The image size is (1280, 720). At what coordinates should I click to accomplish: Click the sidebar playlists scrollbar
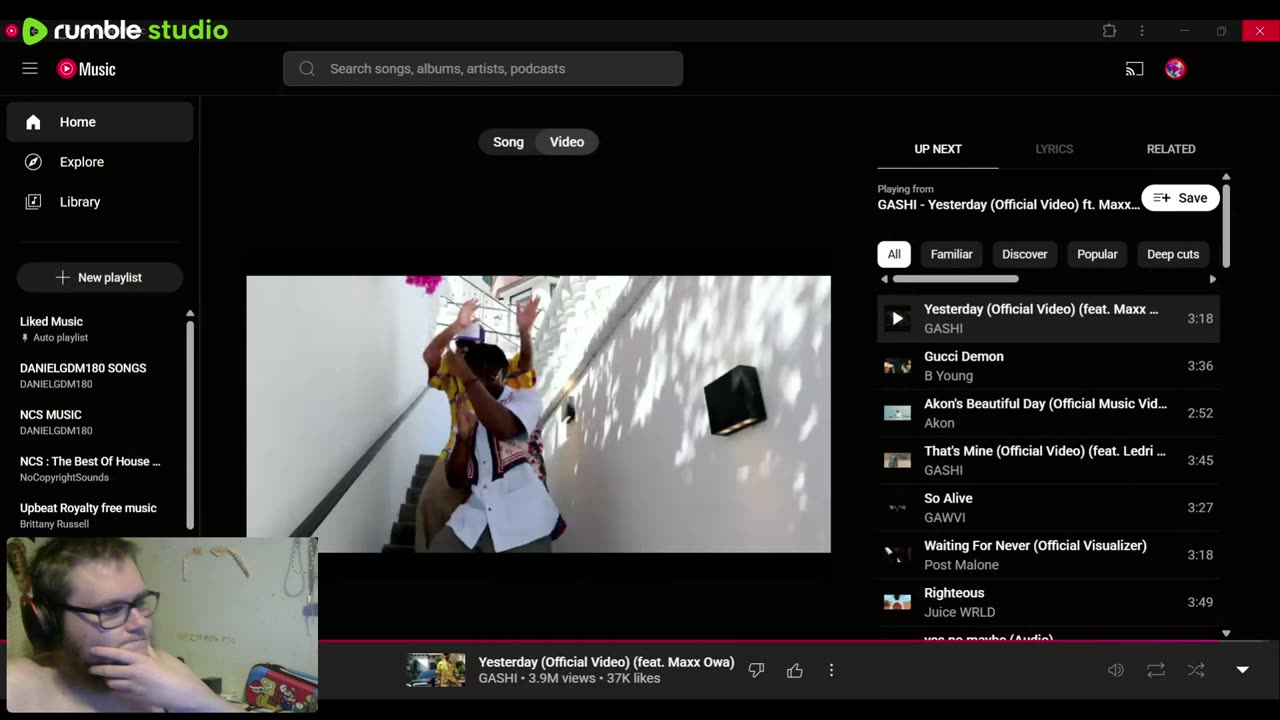pos(190,424)
